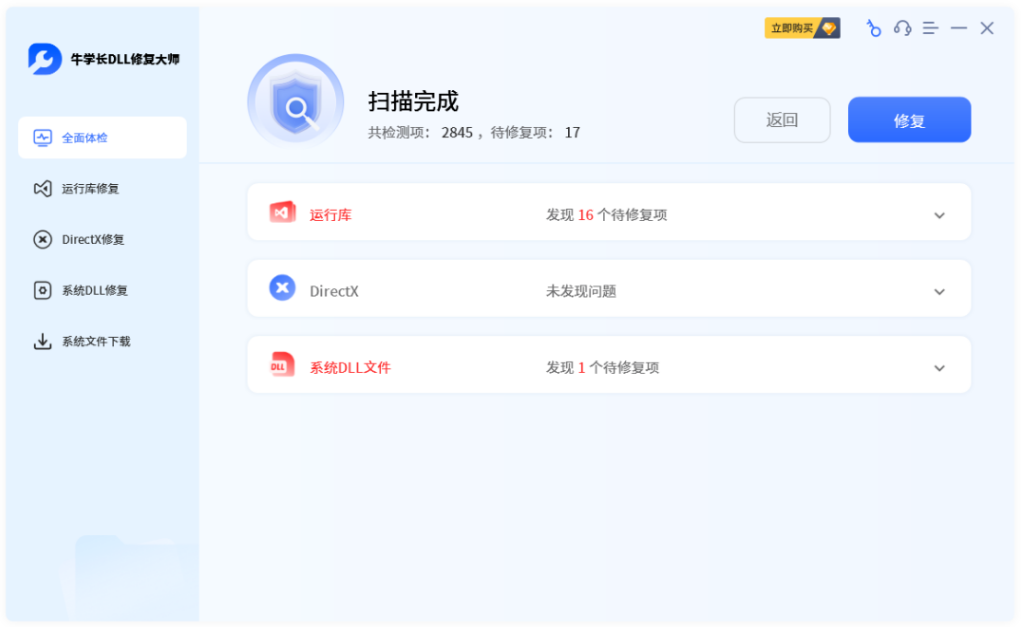
Task: Click the DirectX修复 circled X icon
Action: [x=41, y=240]
